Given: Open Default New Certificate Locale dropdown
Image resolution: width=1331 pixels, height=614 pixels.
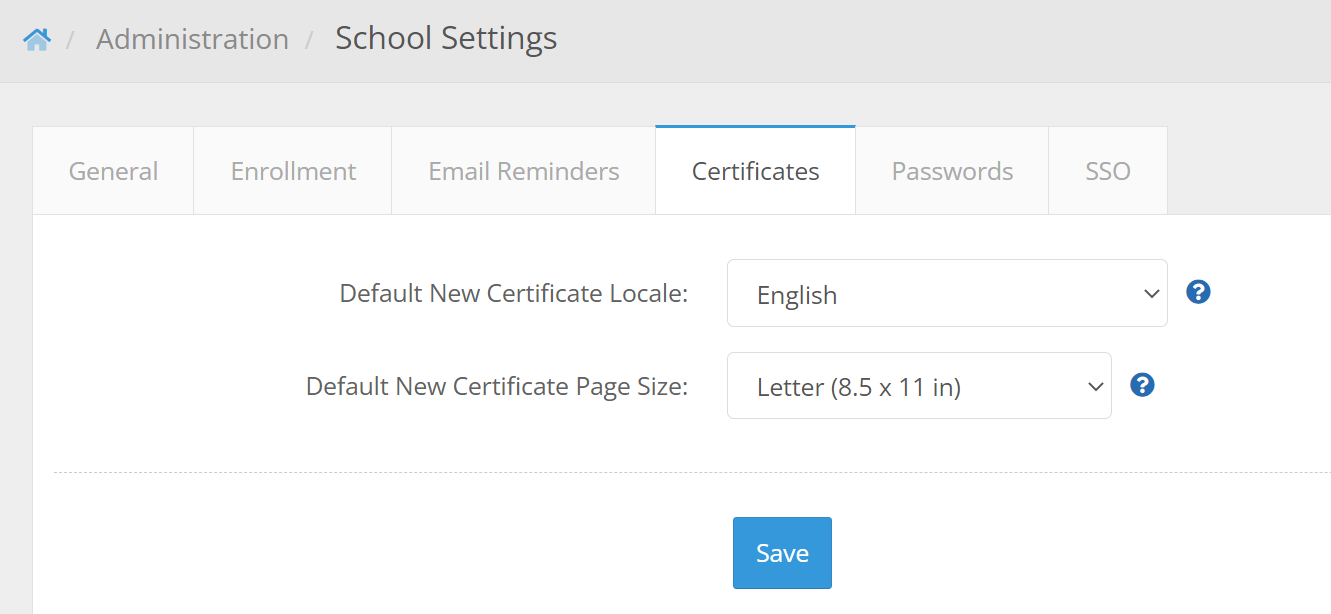Looking at the screenshot, I should pos(947,293).
